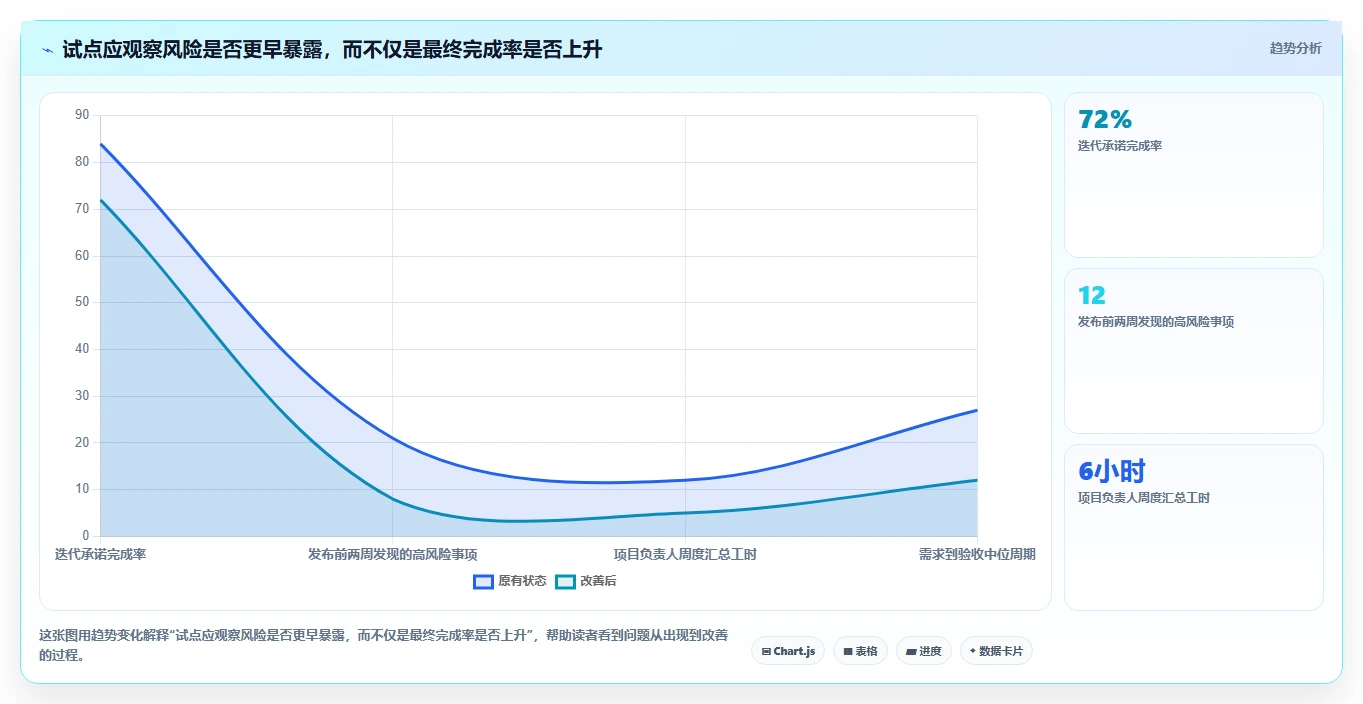Click the chart description paragraph

[x=384, y=645]
